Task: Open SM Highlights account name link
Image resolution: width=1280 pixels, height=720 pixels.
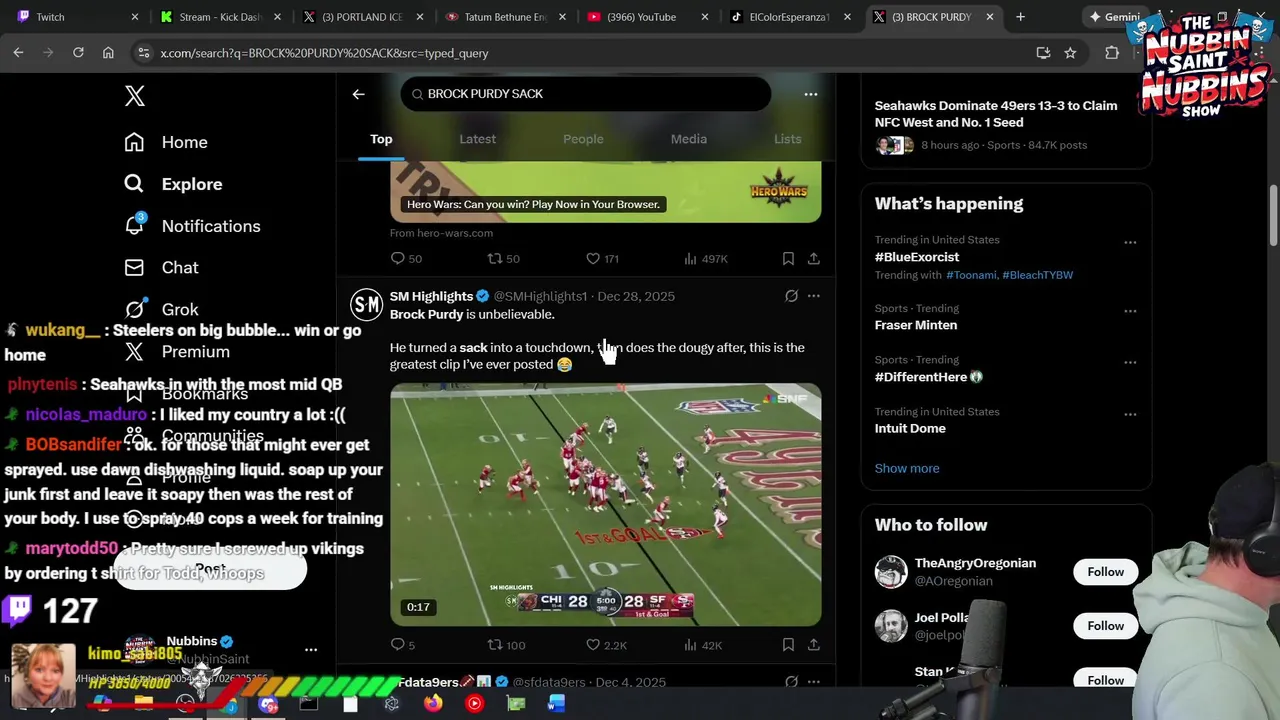Action: coord(431,296)
